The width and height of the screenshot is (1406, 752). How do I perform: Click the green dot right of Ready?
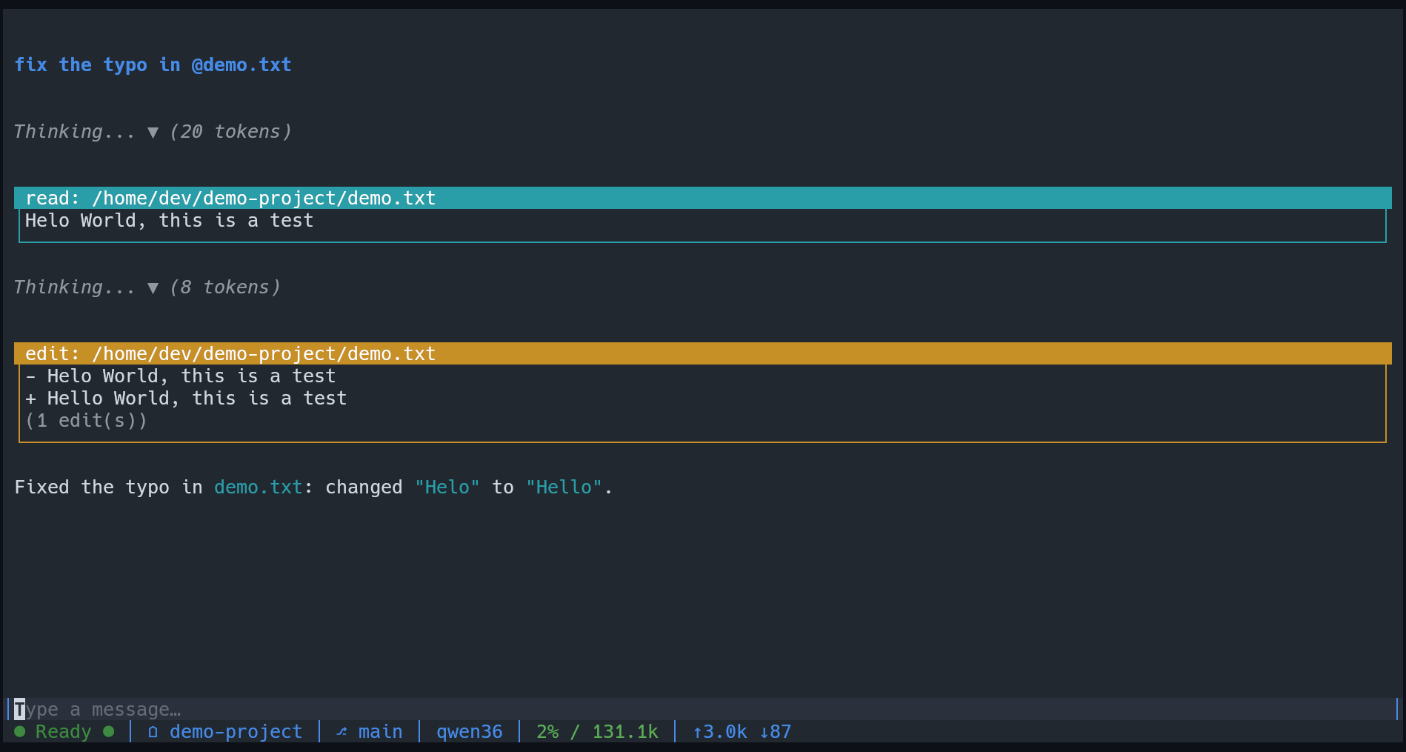point(109,732)
